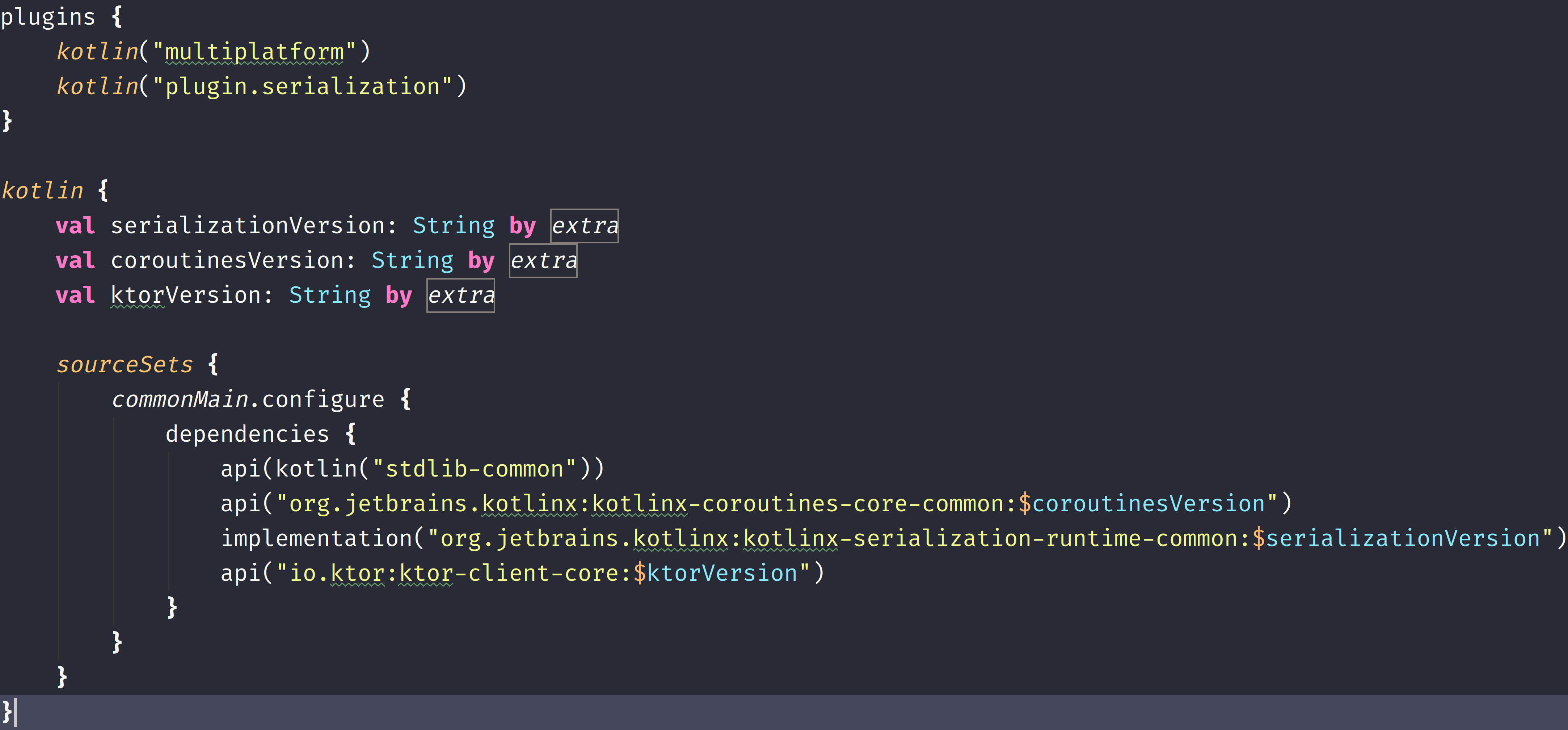Screen dimensions: 1568x730
Task: Click opening brace after sourceSets
Action: click(213, 364)
